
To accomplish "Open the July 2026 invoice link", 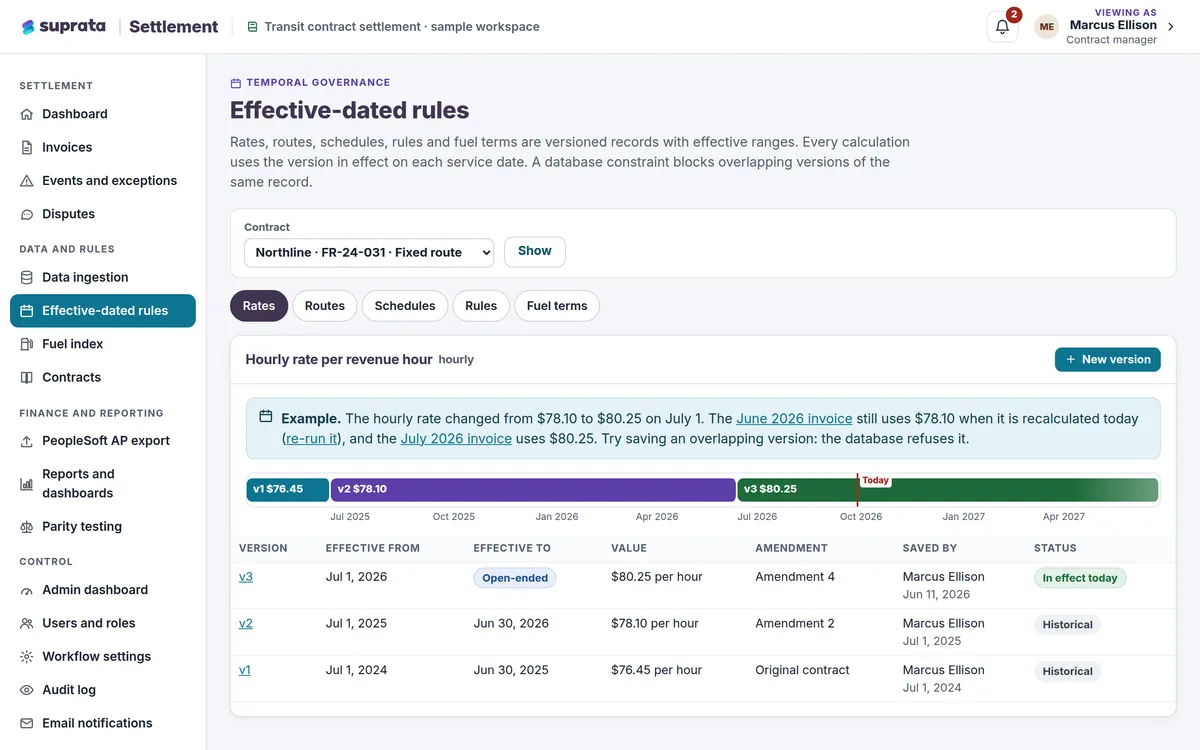I will (456, 439).
